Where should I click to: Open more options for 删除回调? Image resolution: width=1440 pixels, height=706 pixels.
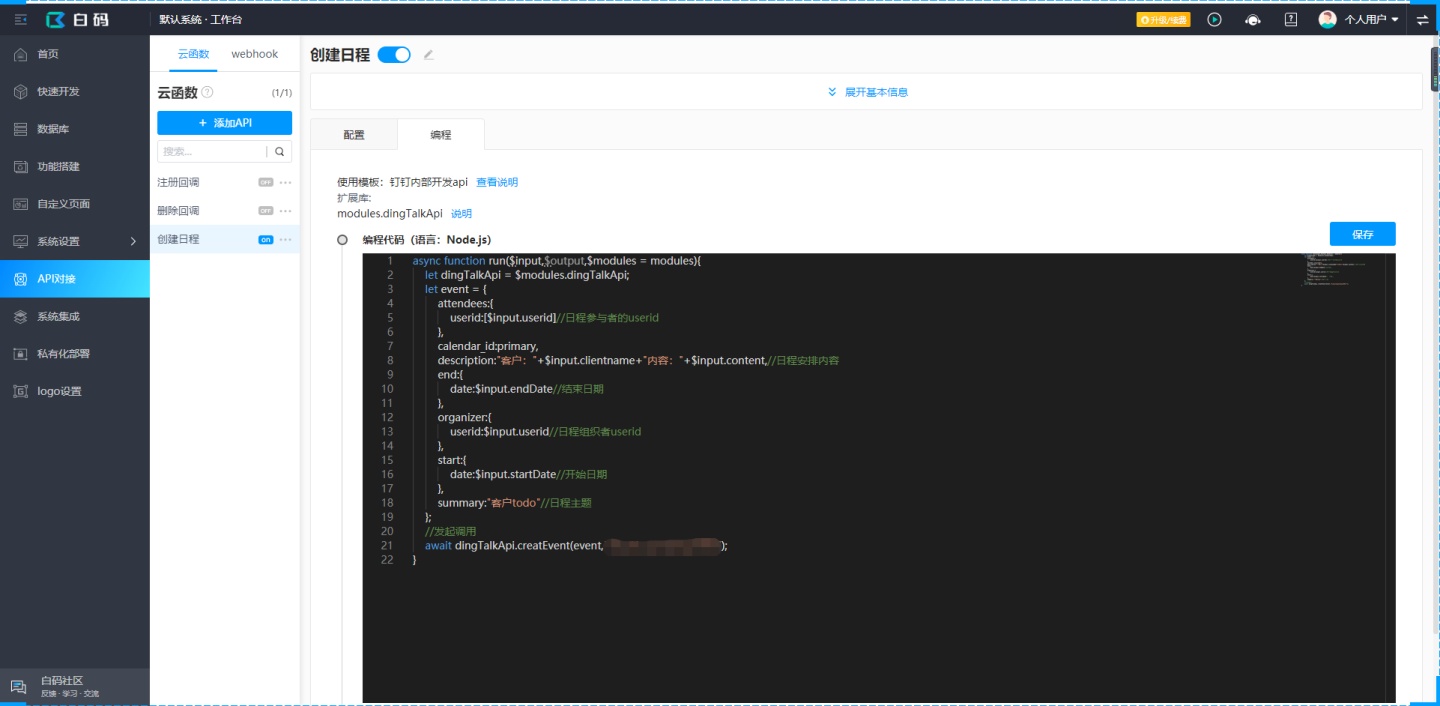point(286,211)
